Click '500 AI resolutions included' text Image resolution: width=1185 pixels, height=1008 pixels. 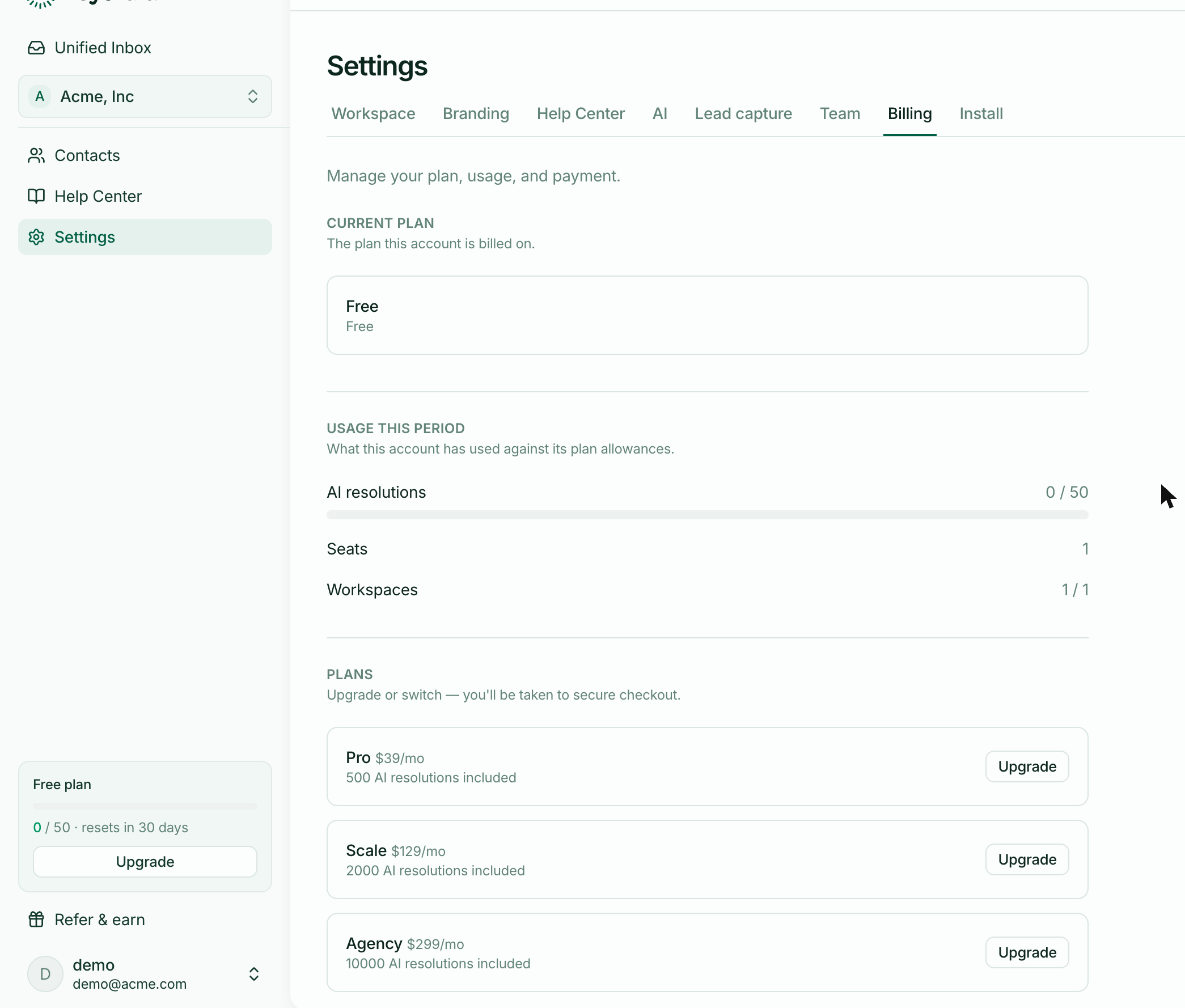[431, 778]
